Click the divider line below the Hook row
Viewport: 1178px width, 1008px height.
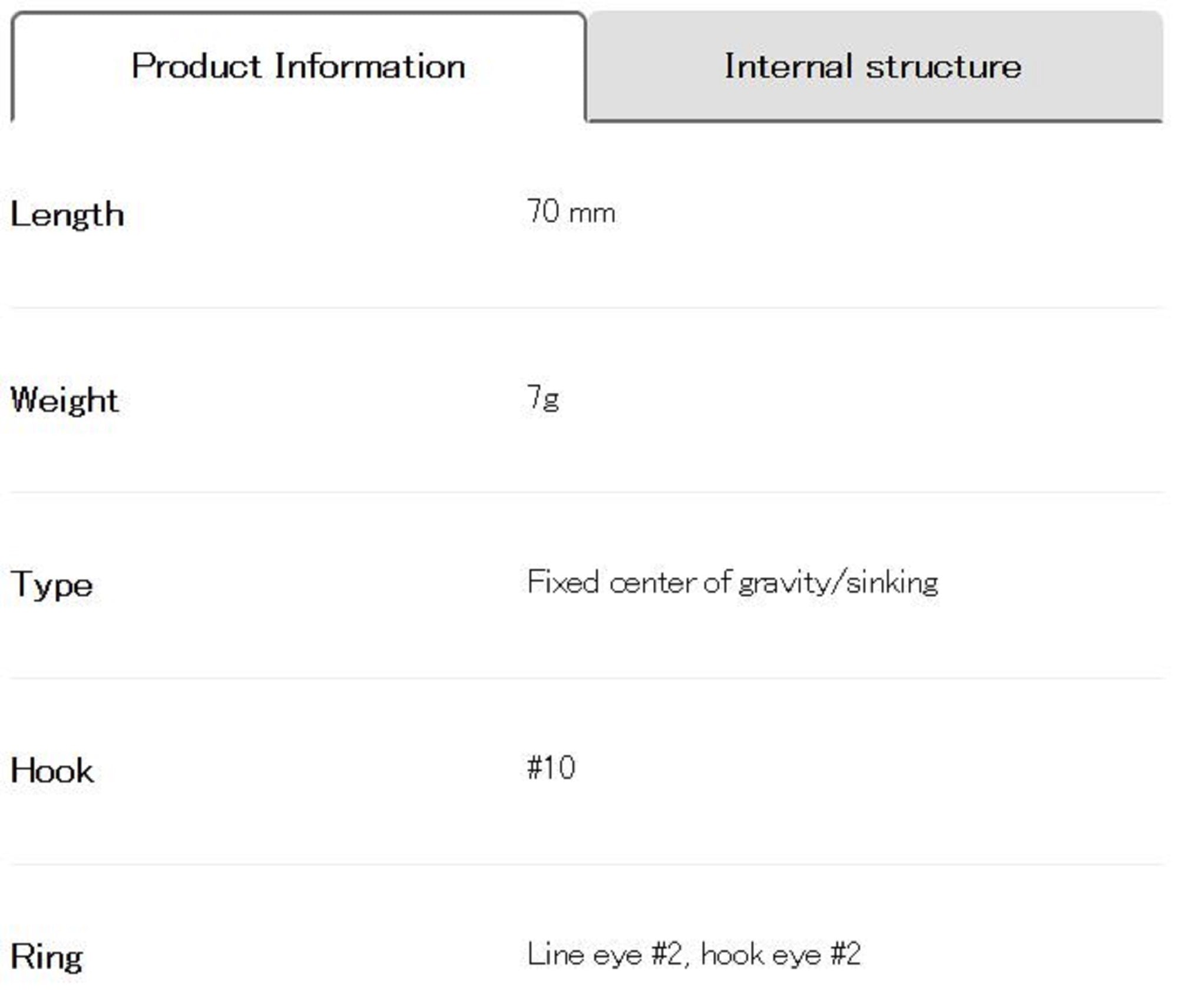point(587,864)
